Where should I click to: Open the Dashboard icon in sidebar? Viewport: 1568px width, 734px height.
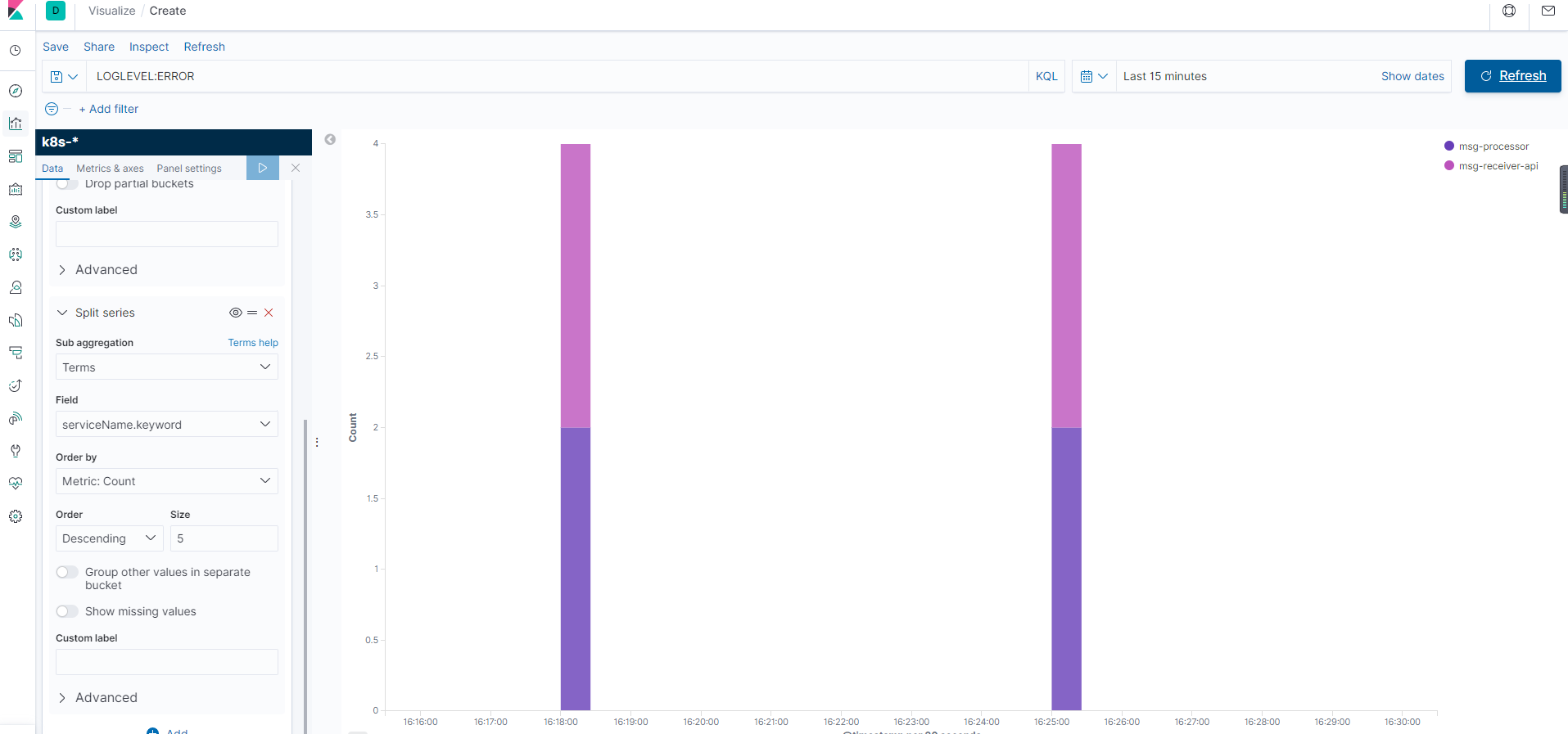coord(16,156)
